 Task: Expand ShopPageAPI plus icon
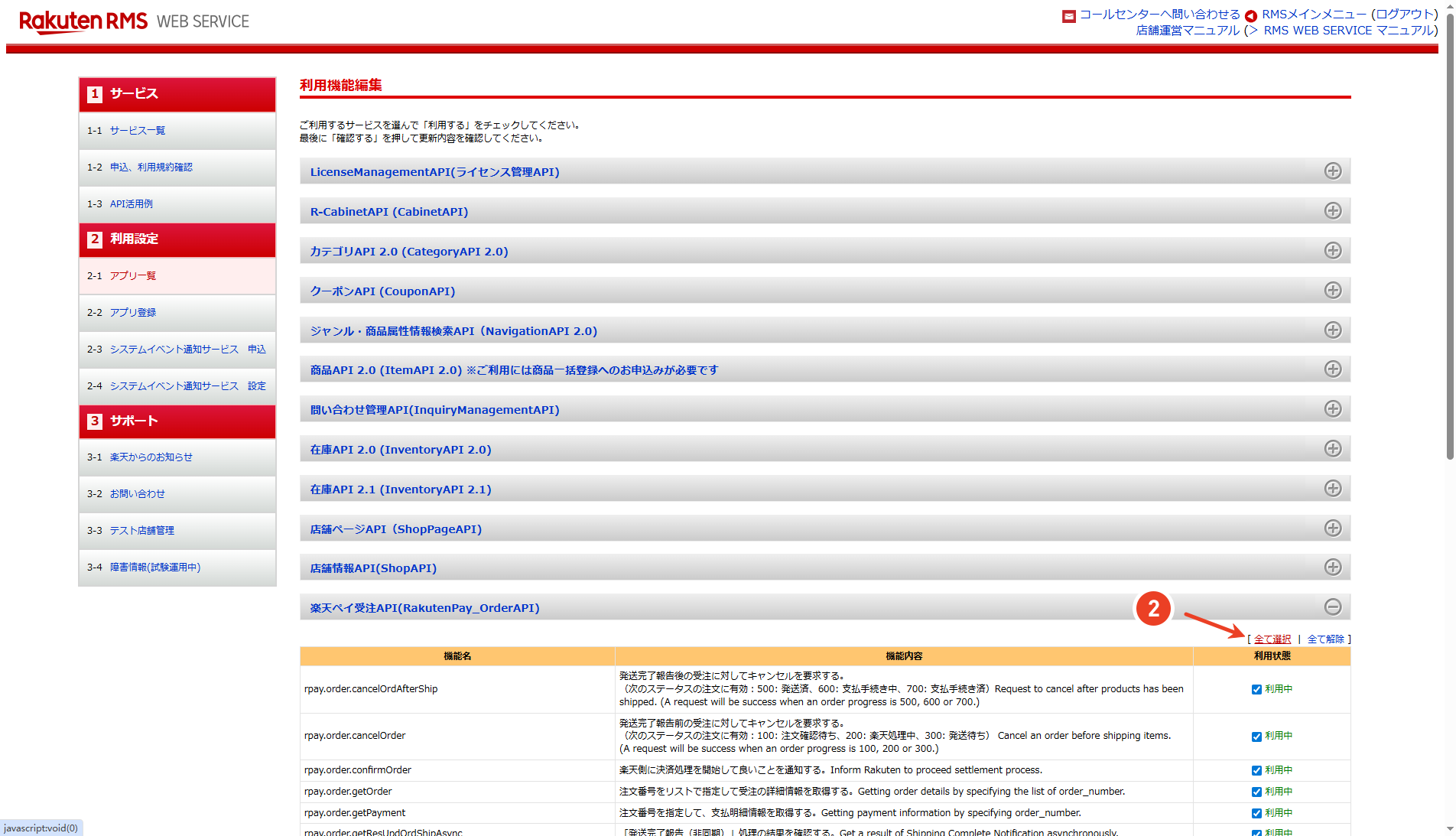point(1333,529)
